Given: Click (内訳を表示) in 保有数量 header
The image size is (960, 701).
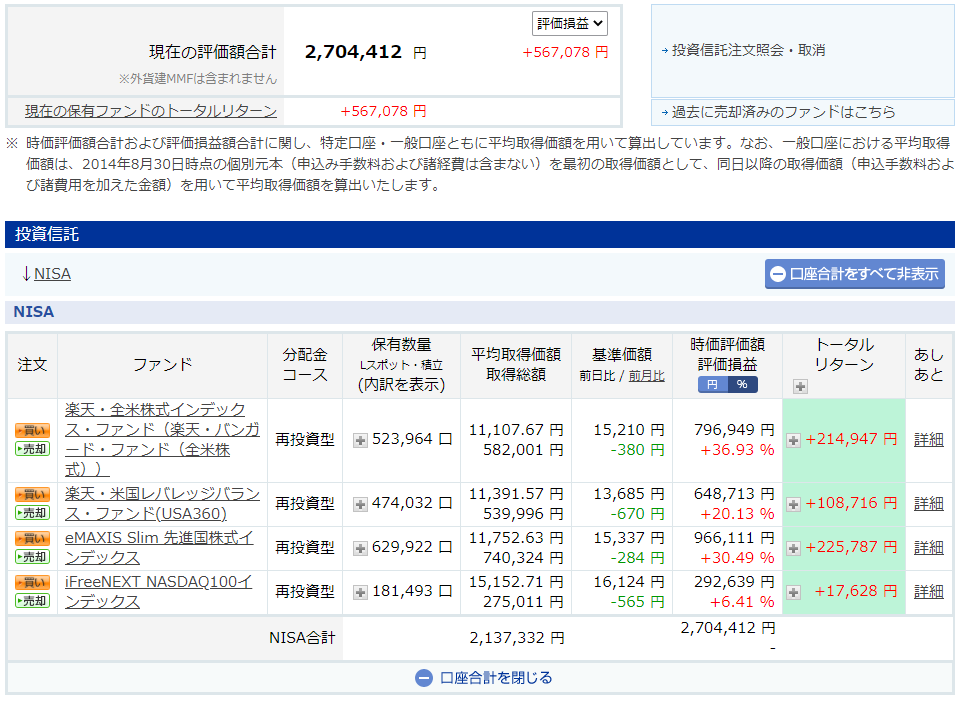Looking at the screenshot, I should tap(402, 384).
